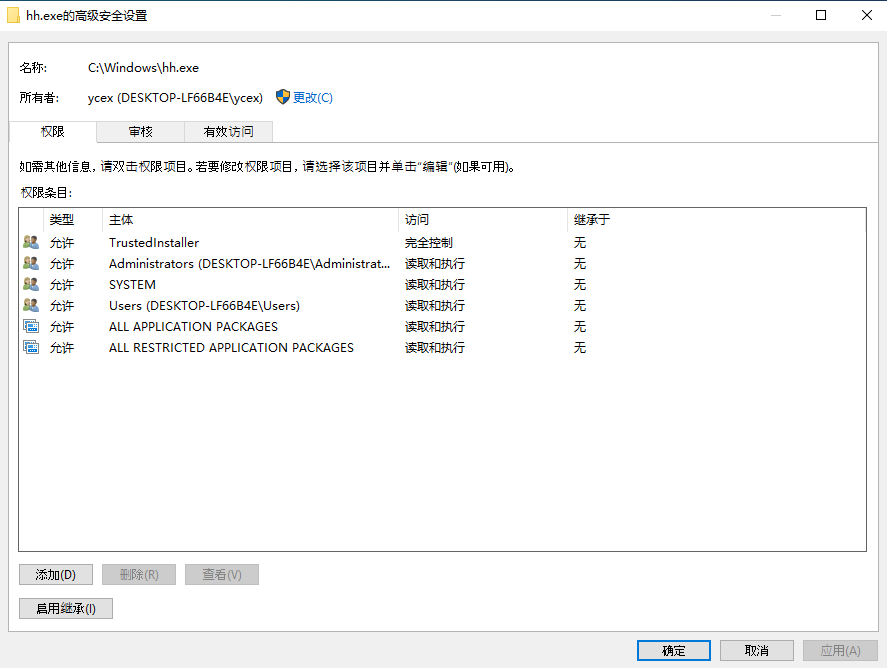Image resolution: width=887 pixels, height=668 pixels.
Task: Click the shield icon next to 更改(C)
Action: (x=283, y=97)
